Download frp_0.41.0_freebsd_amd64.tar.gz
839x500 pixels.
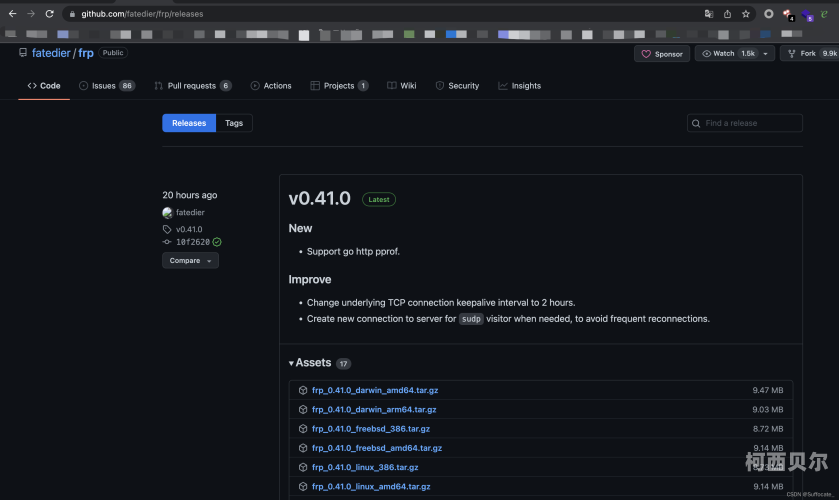377,448
